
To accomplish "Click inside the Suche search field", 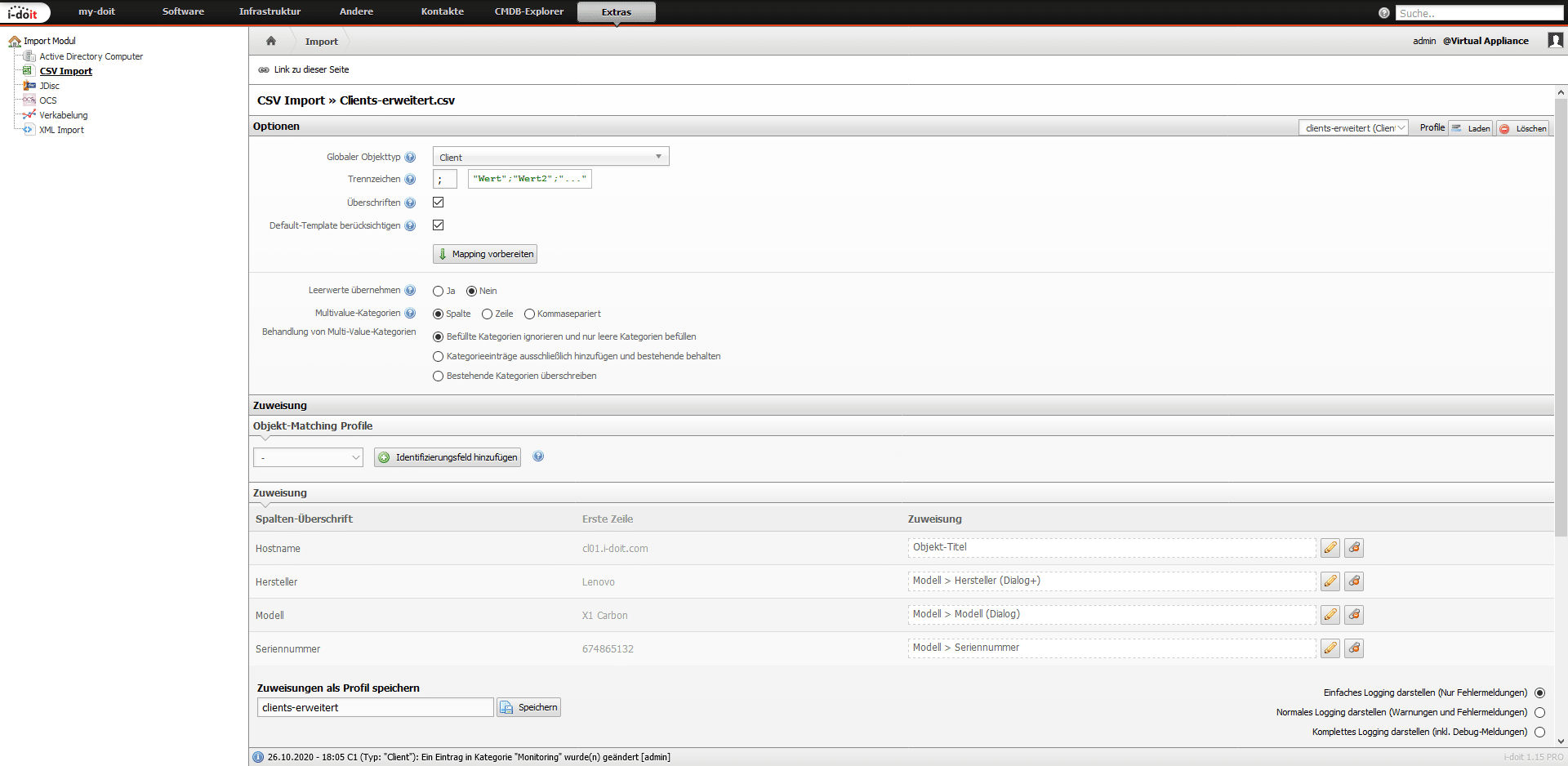I will pyautogui.click(x=1479, y=13).
